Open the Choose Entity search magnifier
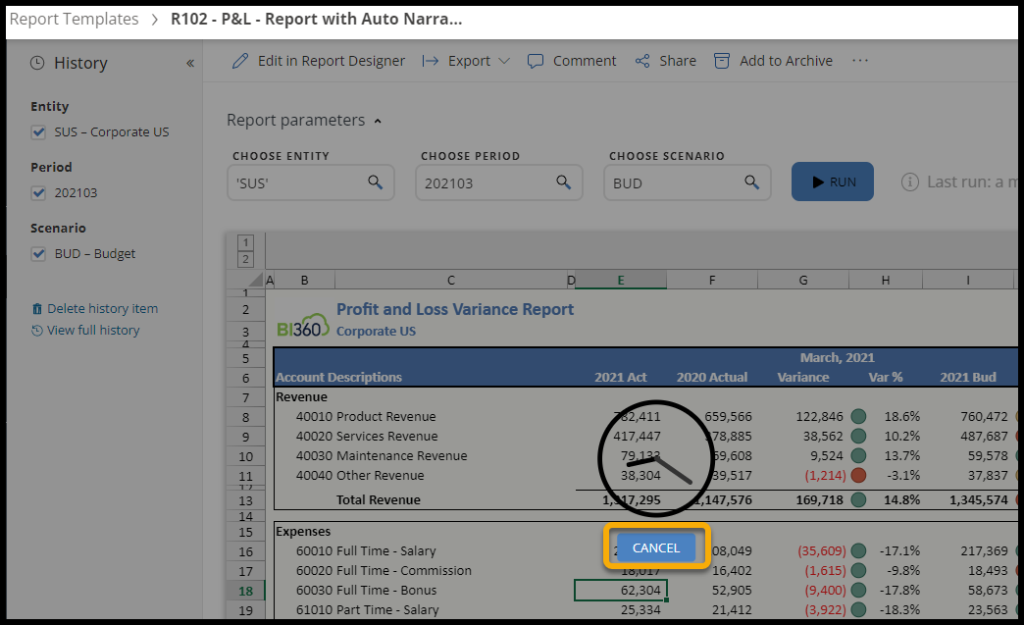Viewport: 1024px width, 625px height. [x=375, y=182]
